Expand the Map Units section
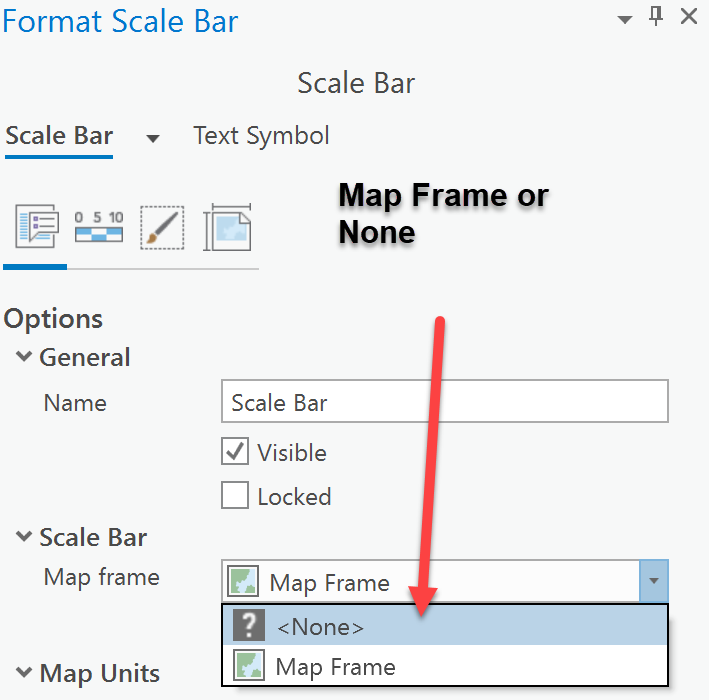709x700 pixels. [23, 673]
